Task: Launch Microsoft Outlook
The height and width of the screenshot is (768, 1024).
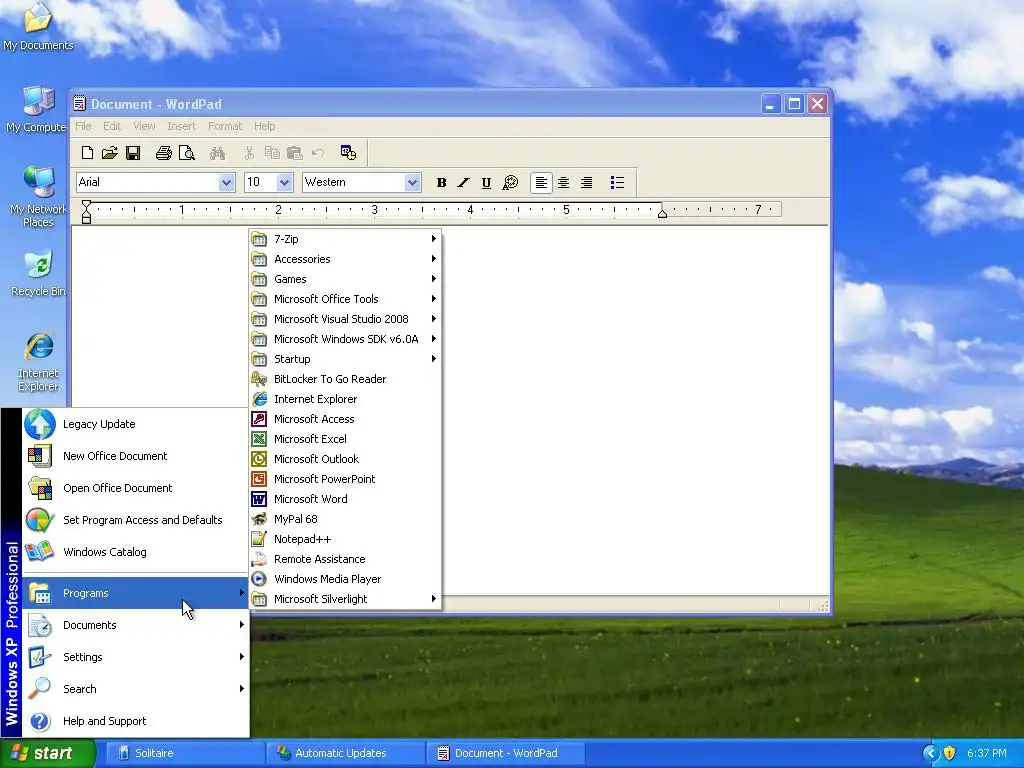Action: (x=345, y=459)
